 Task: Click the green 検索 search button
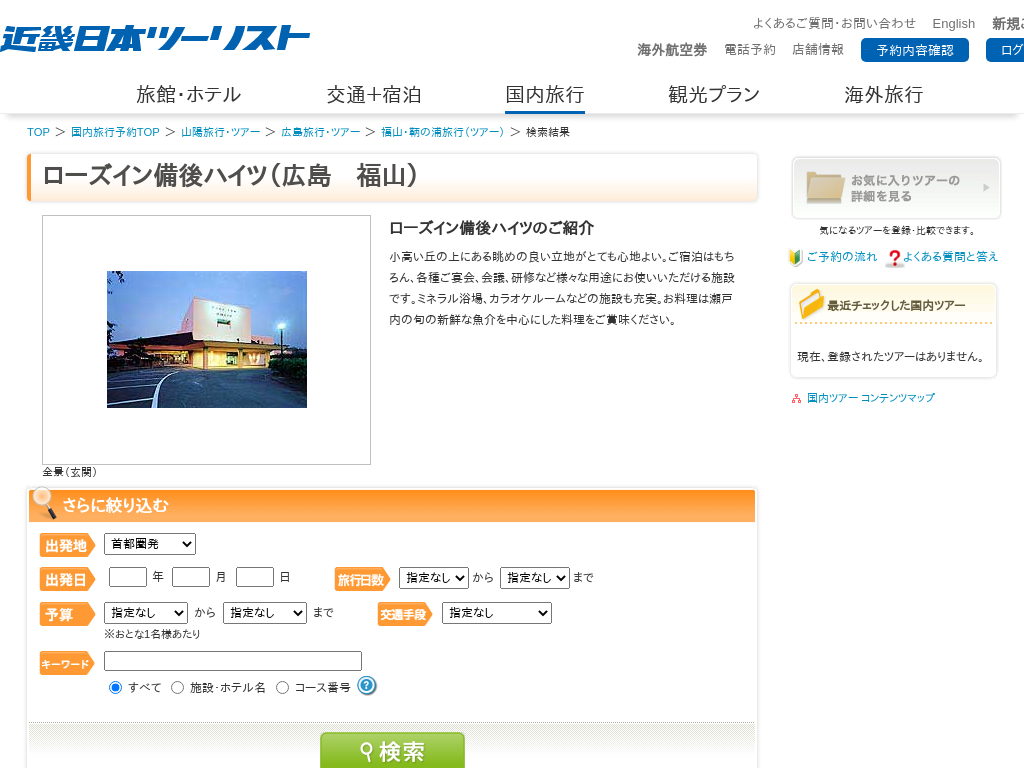click(392, 750)
